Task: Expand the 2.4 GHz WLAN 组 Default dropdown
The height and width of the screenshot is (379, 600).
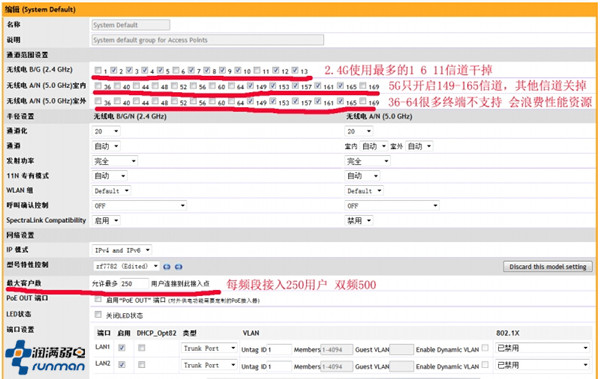Action: coord(111,191)
